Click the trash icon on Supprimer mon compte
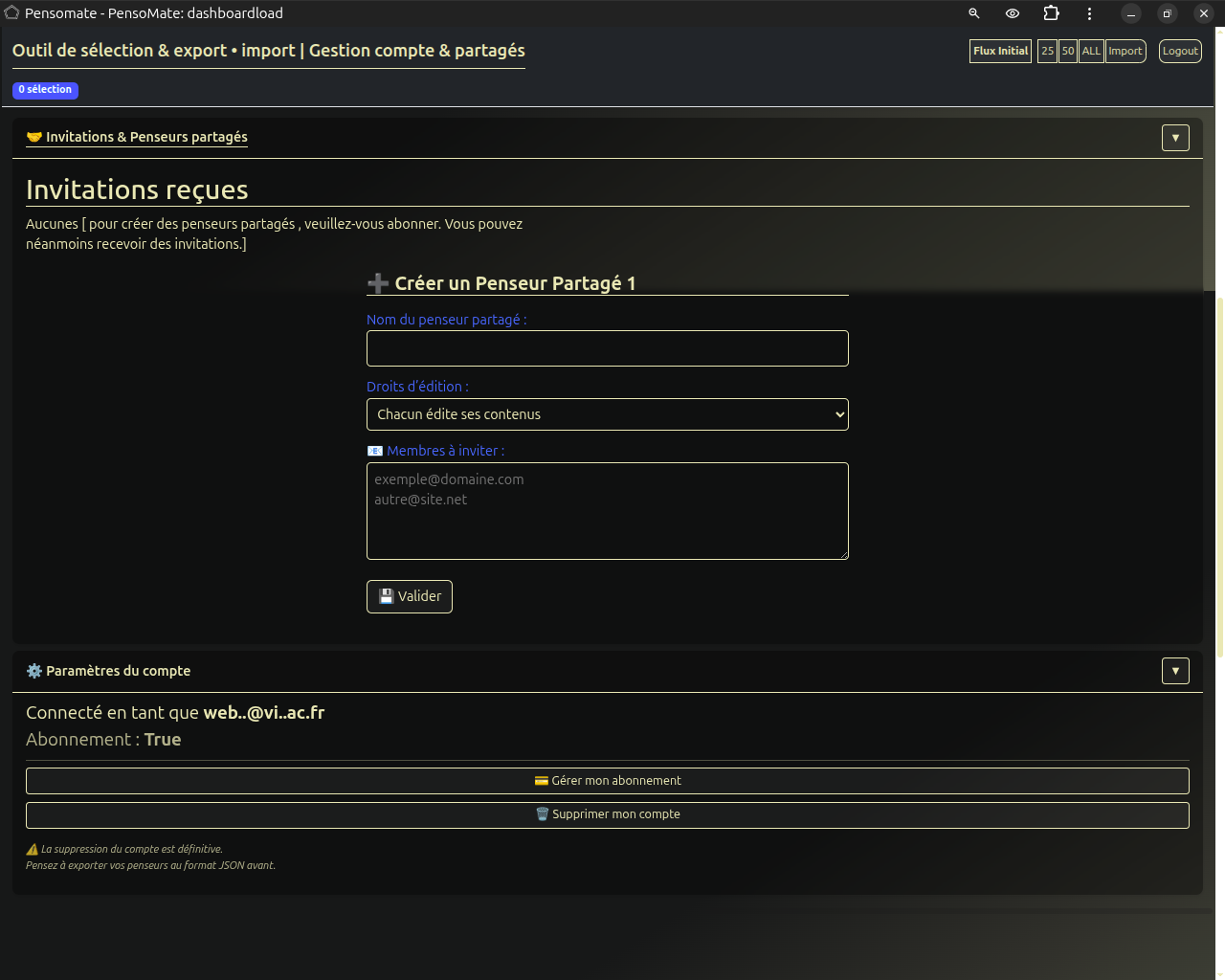The image size is (1225, 980). tap(544, 814)
